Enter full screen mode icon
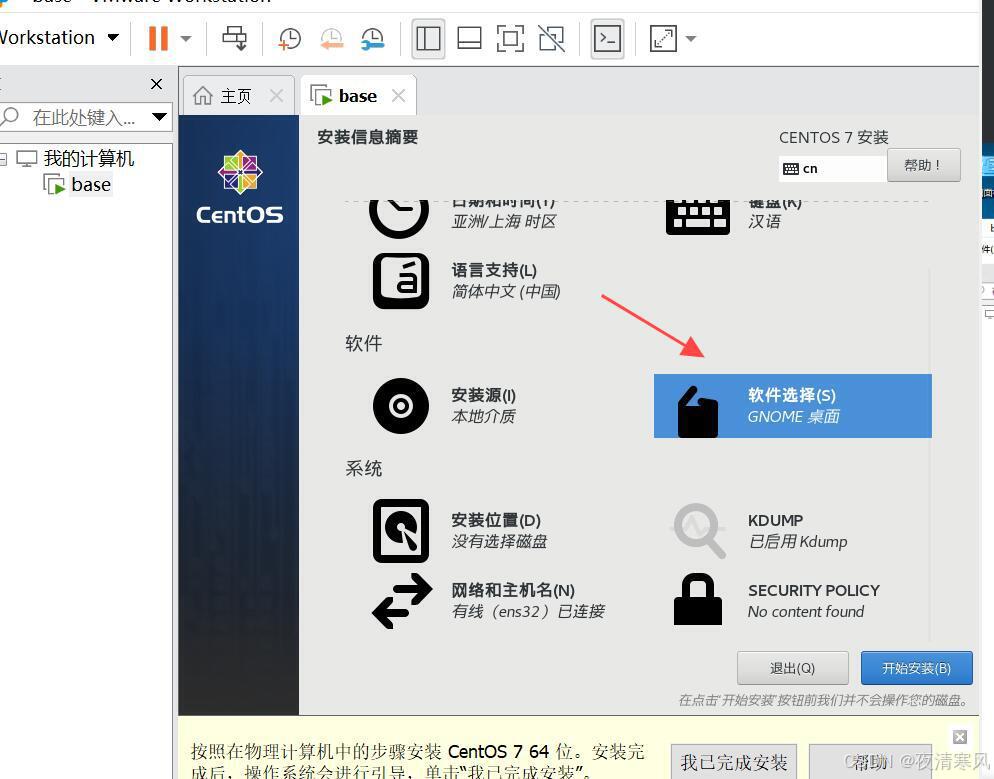 tap(510, 39)
